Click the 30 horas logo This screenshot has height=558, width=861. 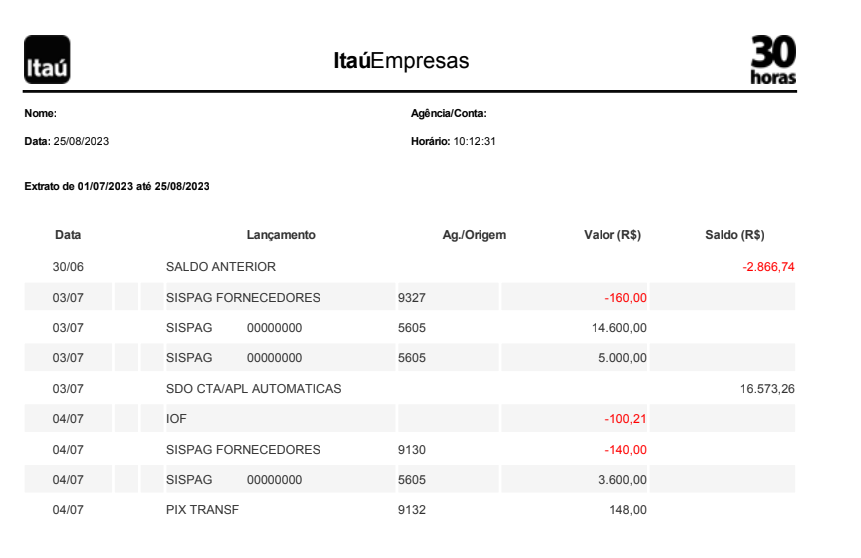773,60
